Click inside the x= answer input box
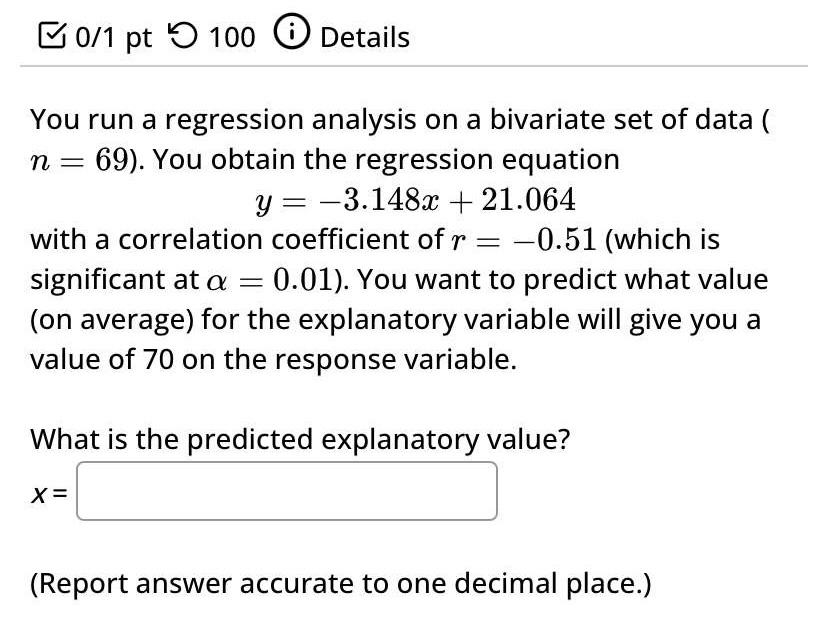The height and width of the screenshot is (624, 828). 287,490
